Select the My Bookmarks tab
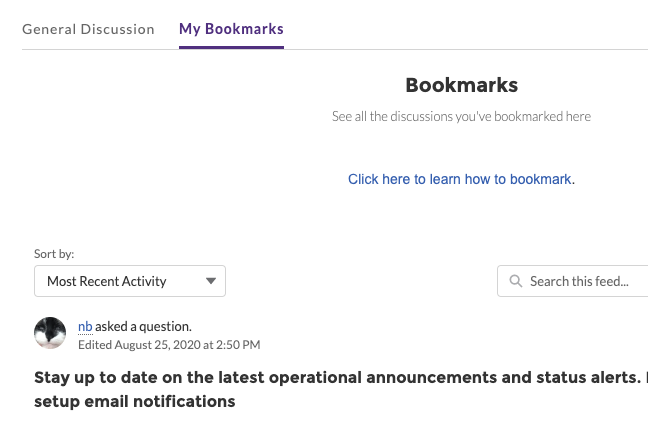648x422 pixels. click(x=231, y=29)
